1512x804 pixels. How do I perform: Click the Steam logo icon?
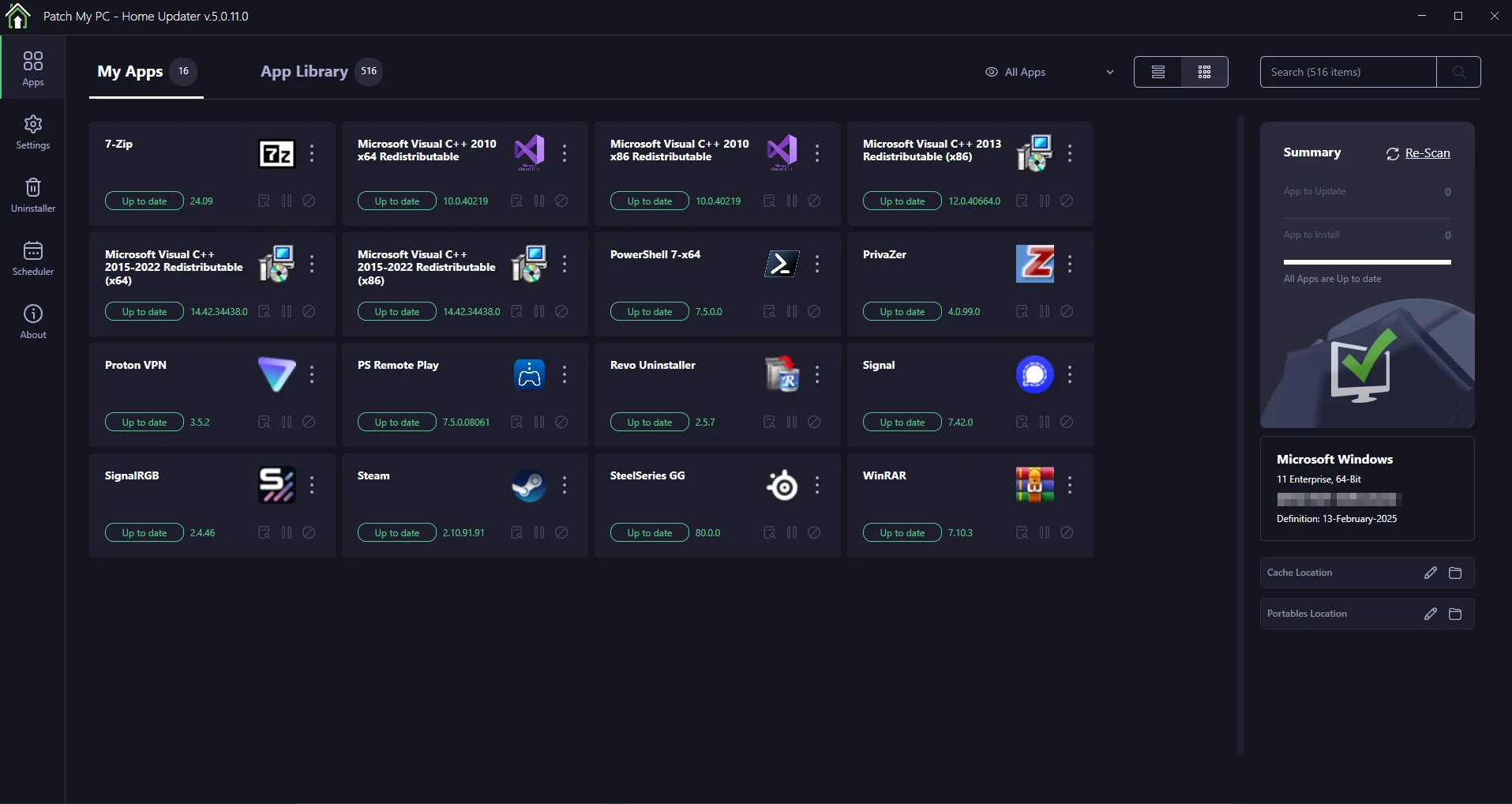pos(530,485)
